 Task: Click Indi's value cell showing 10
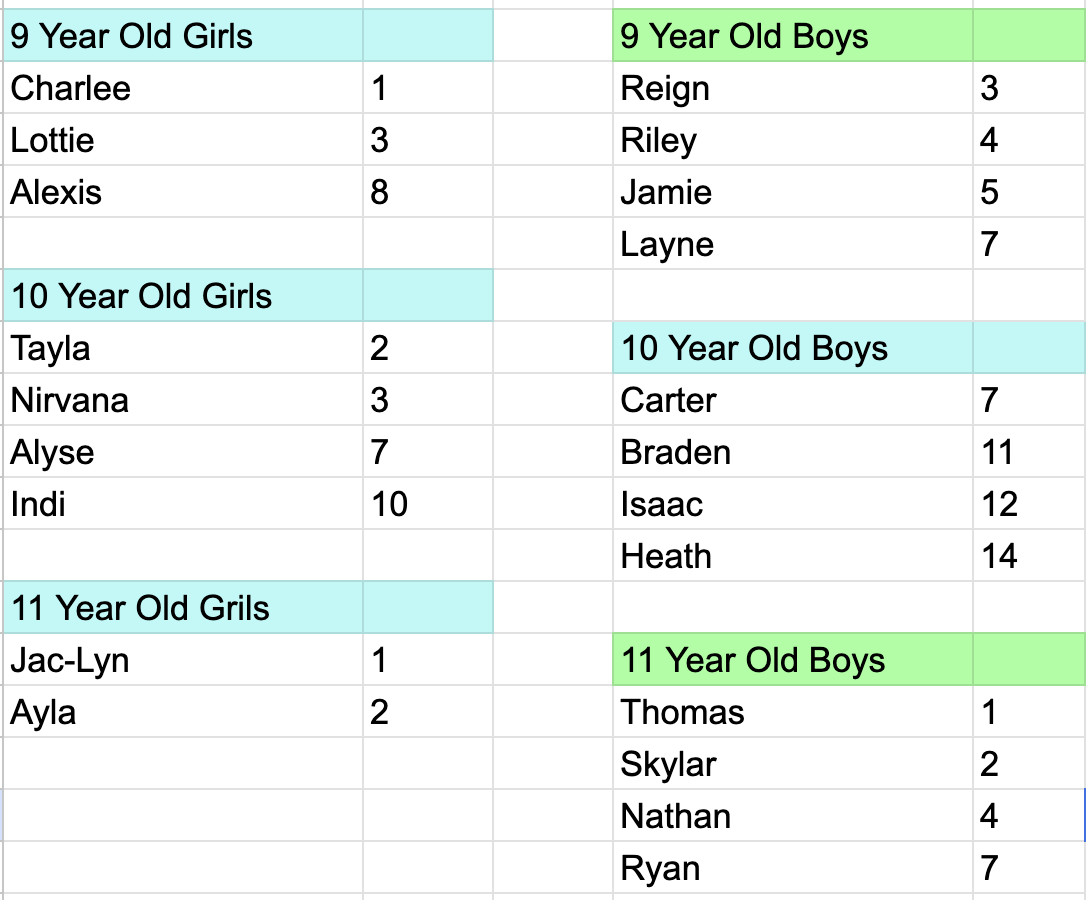428,504
